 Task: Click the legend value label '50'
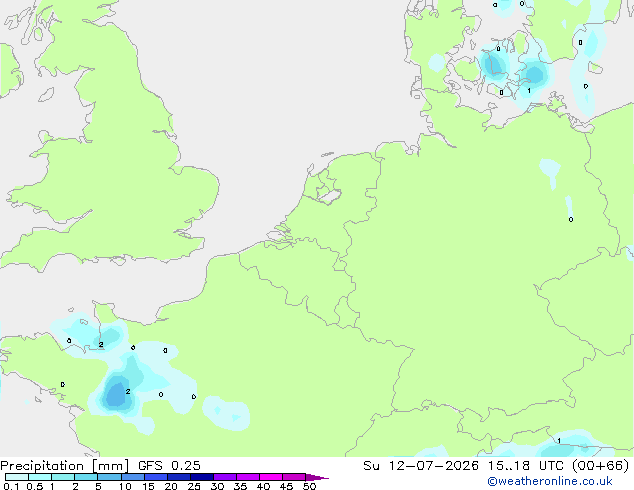pyautogui.click(x=310, y=486)
